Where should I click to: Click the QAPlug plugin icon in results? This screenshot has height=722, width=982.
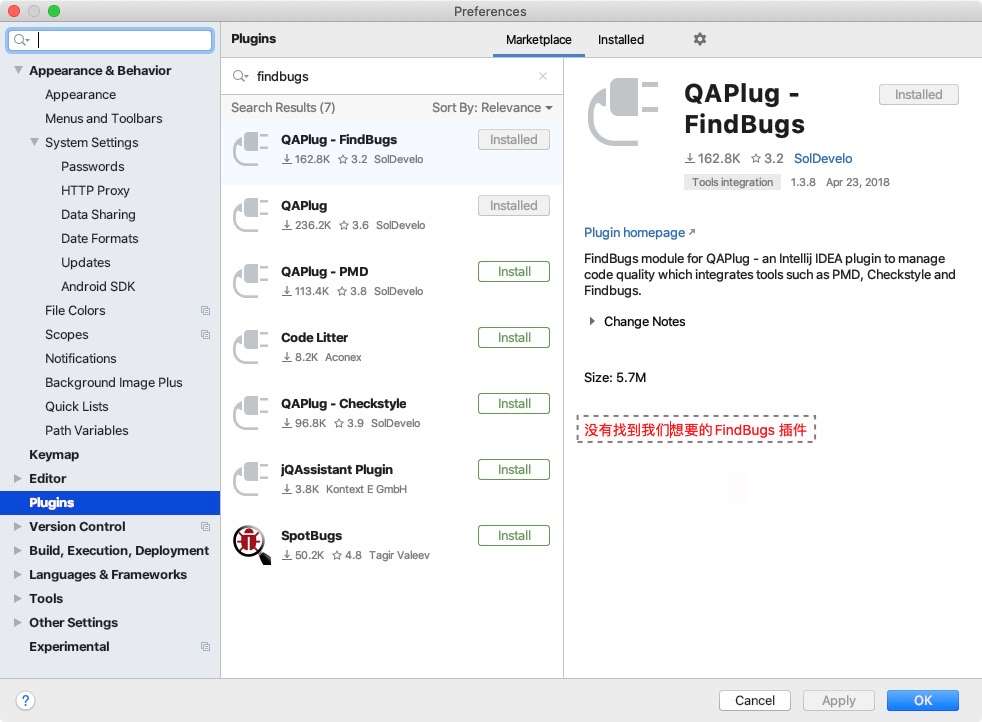[251, 215]
